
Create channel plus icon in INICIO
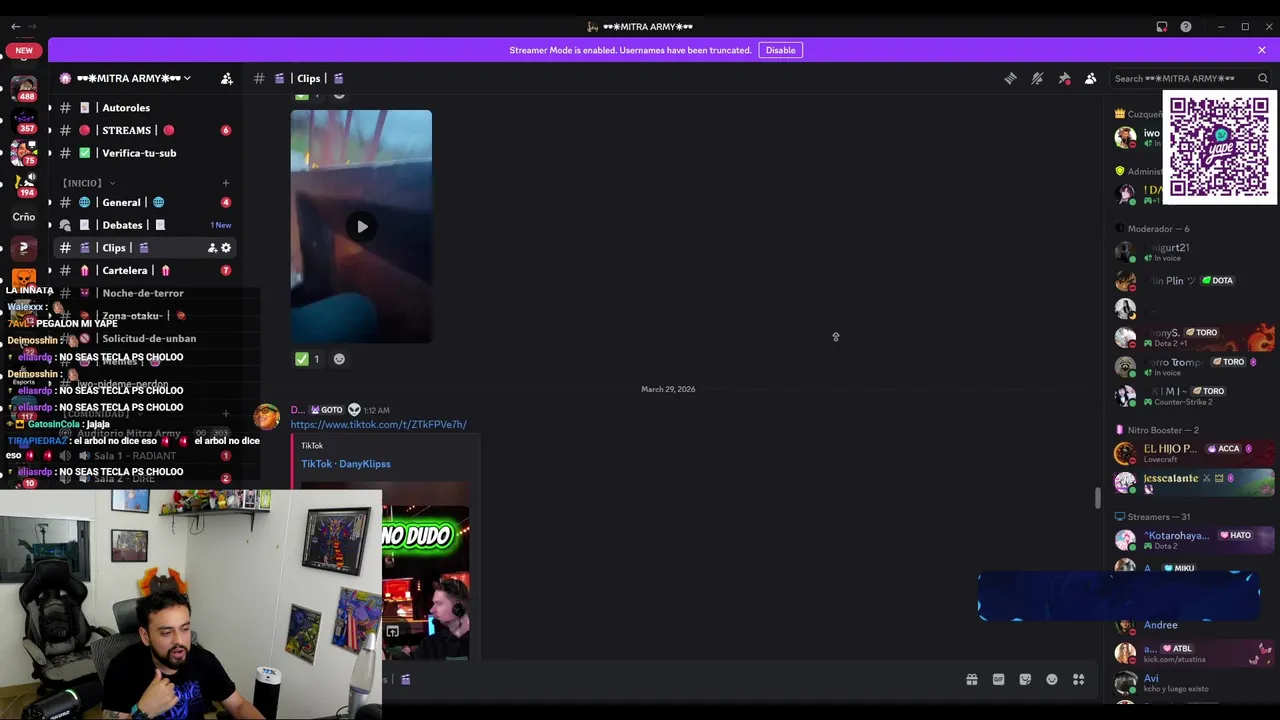pos(226,183)
